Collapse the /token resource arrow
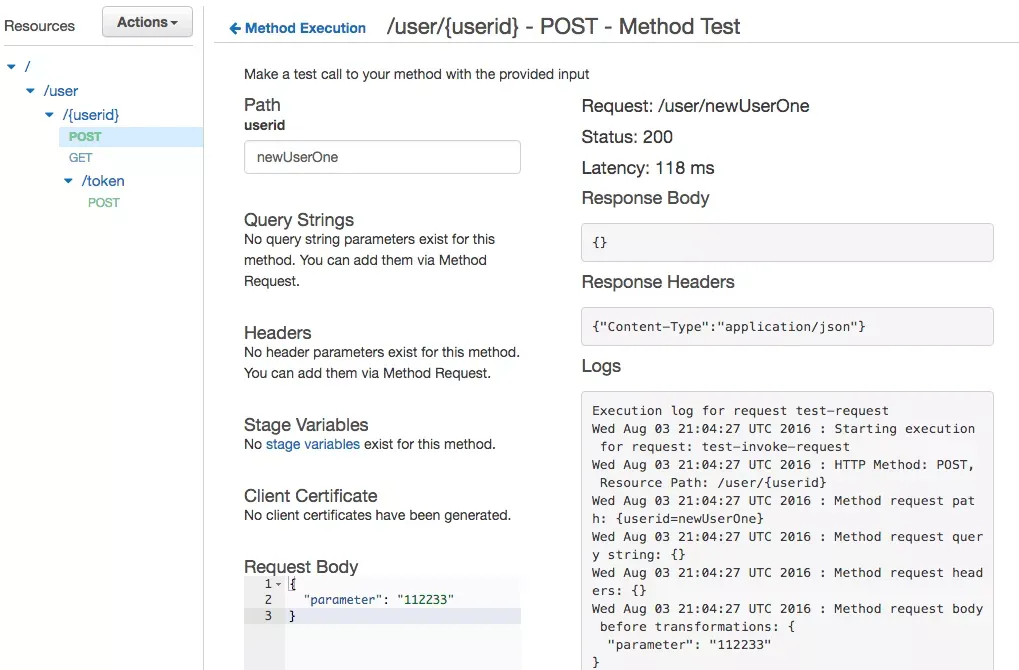 69,181
